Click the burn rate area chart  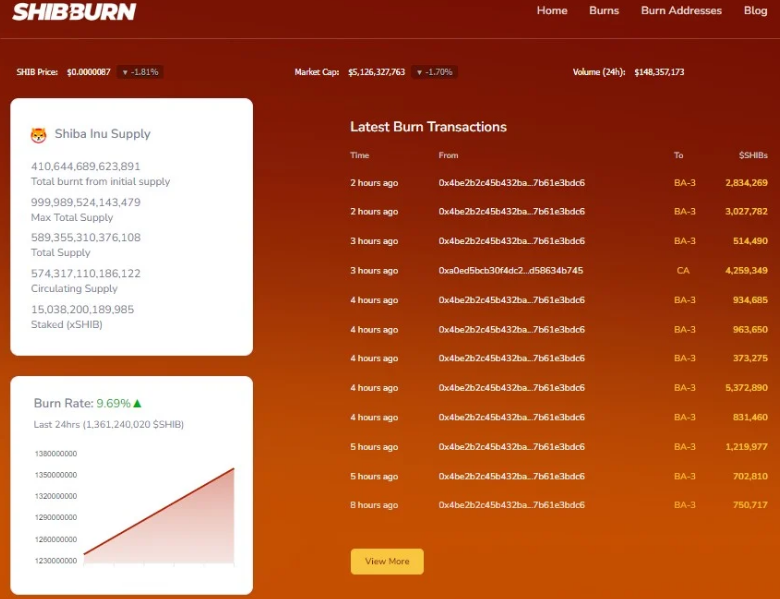coord(159,515)
